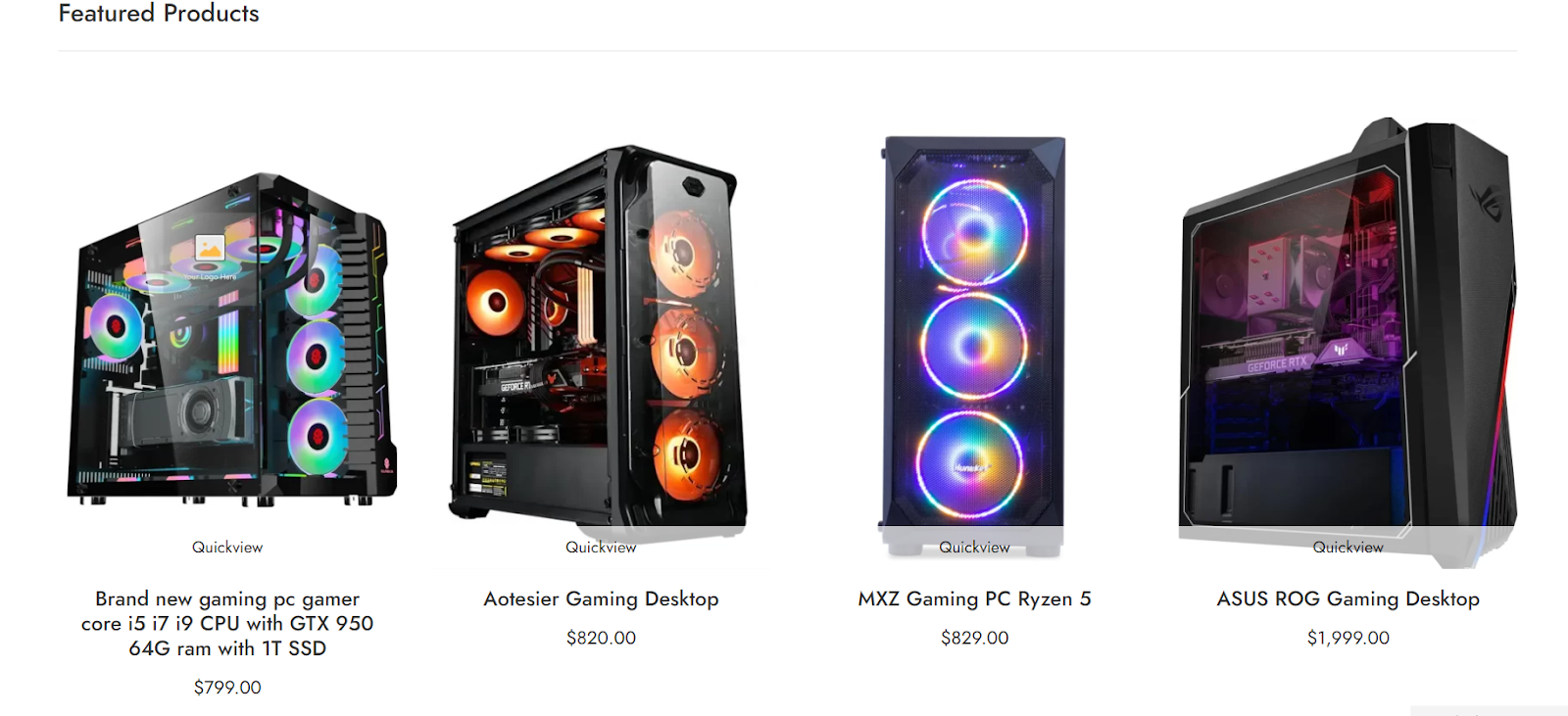Click the $829.00 price
This screenshot has height=716, width=1568.
coord(974,638)
